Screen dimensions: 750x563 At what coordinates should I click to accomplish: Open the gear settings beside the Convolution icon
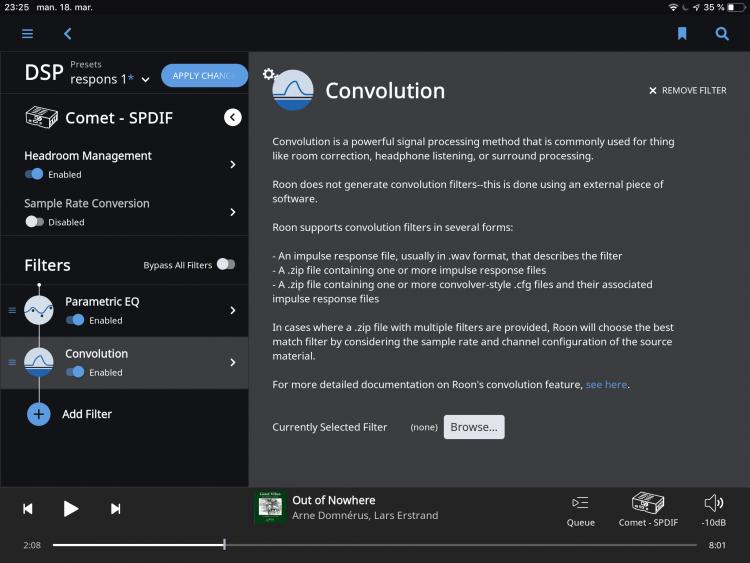pyautogui.click(x=269, y=74)
